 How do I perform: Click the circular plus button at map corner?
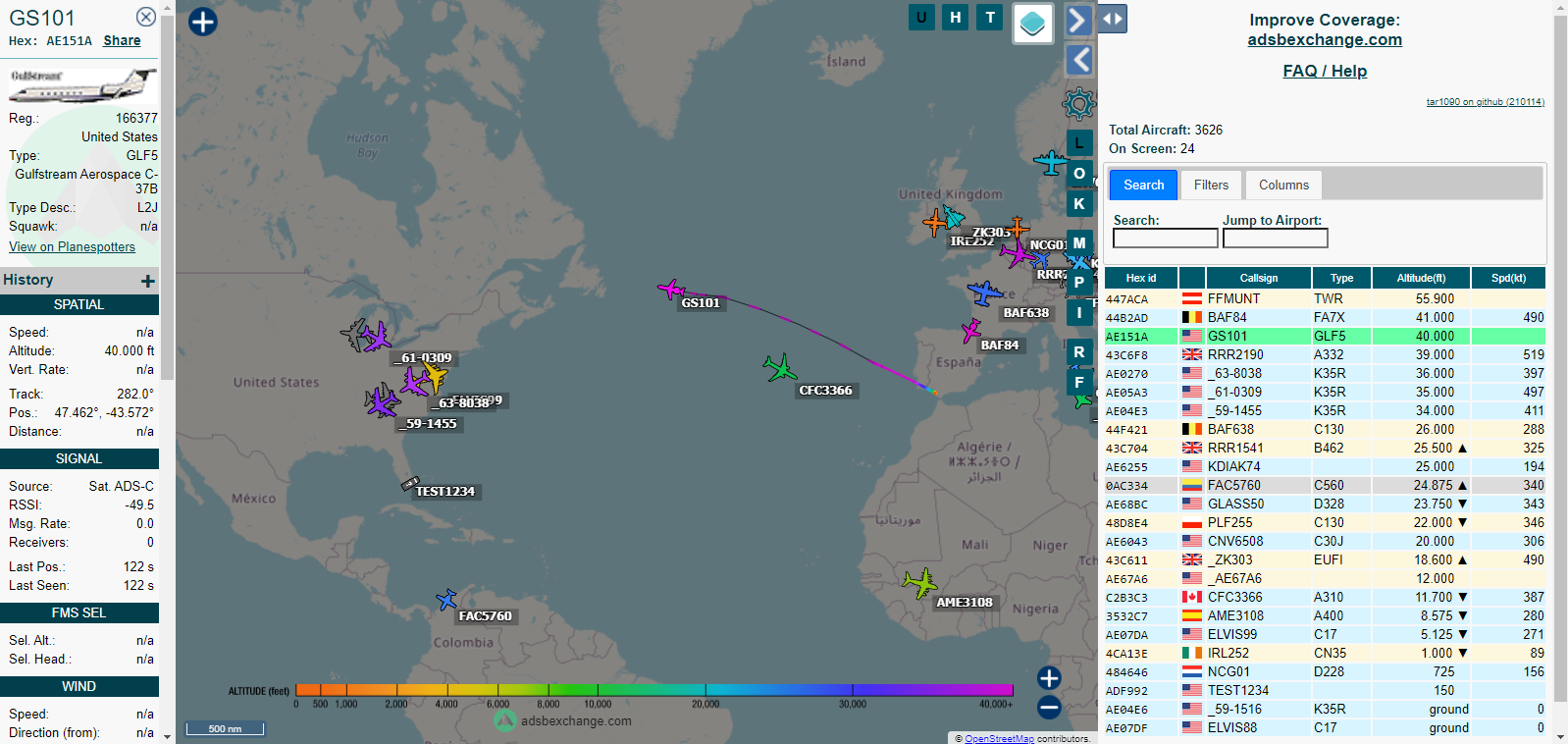click(x=203, y=22)
